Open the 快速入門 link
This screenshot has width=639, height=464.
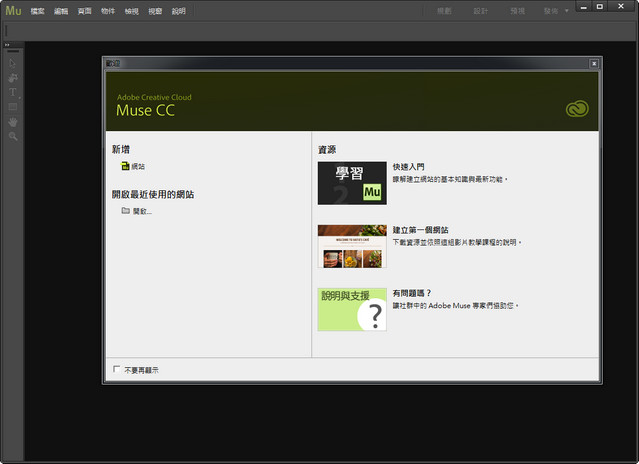(x=408, y=167)
